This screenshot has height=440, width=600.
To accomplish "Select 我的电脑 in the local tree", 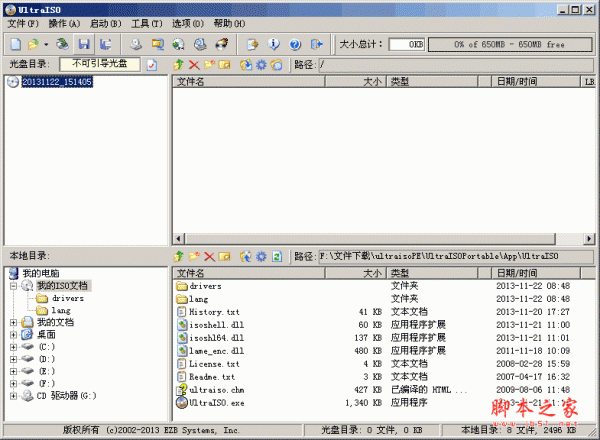I will [41, 273].
